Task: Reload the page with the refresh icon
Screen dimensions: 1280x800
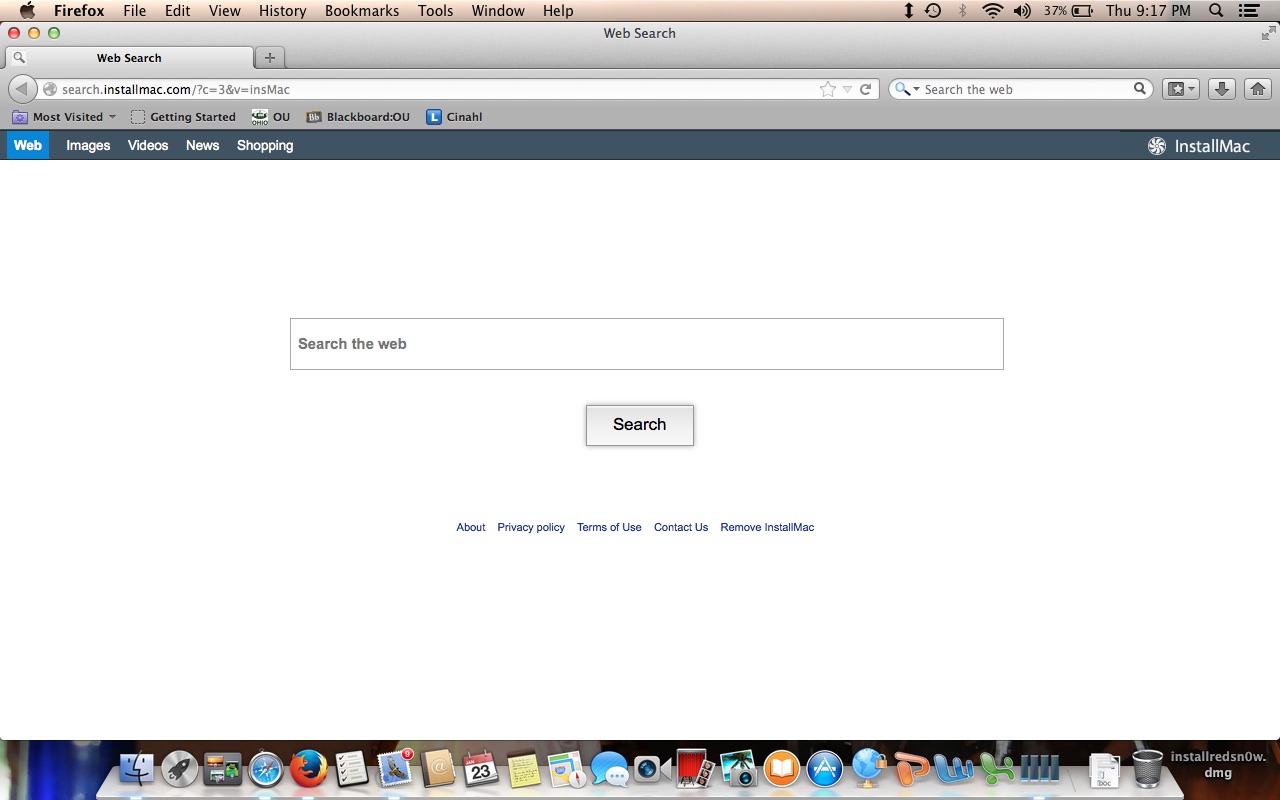Action: [866, 89]
